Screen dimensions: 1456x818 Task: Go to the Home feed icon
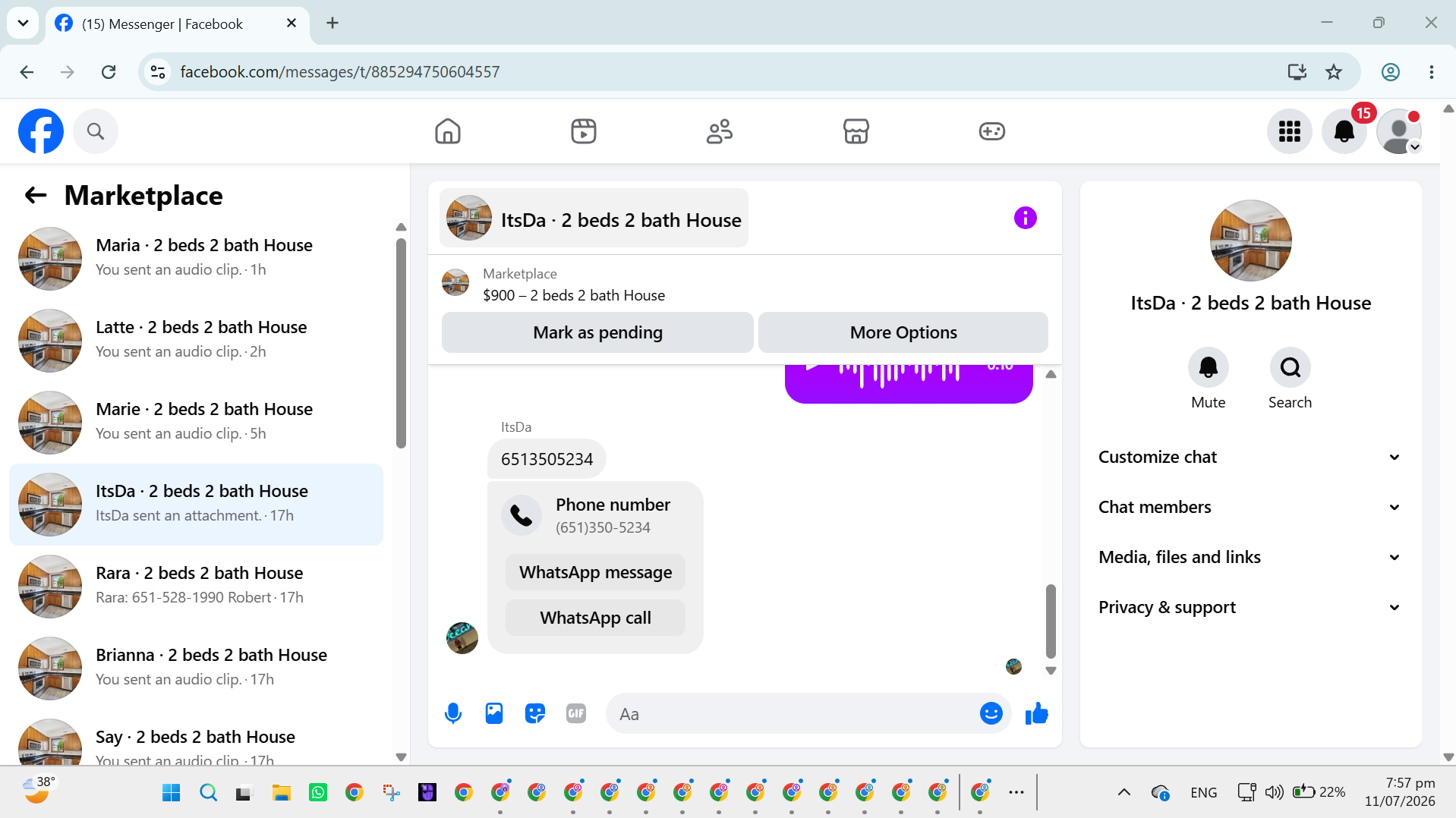(448, 131)
